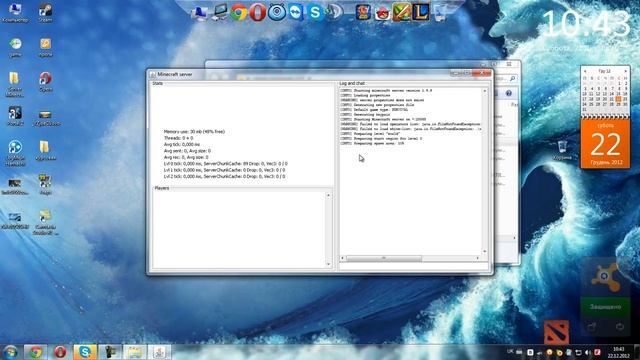Viewport: 640px width, 360px height.
Task: Select highlighted day 22 in the mini calendar
Action: pyautogui.click(x=618, y=99)
